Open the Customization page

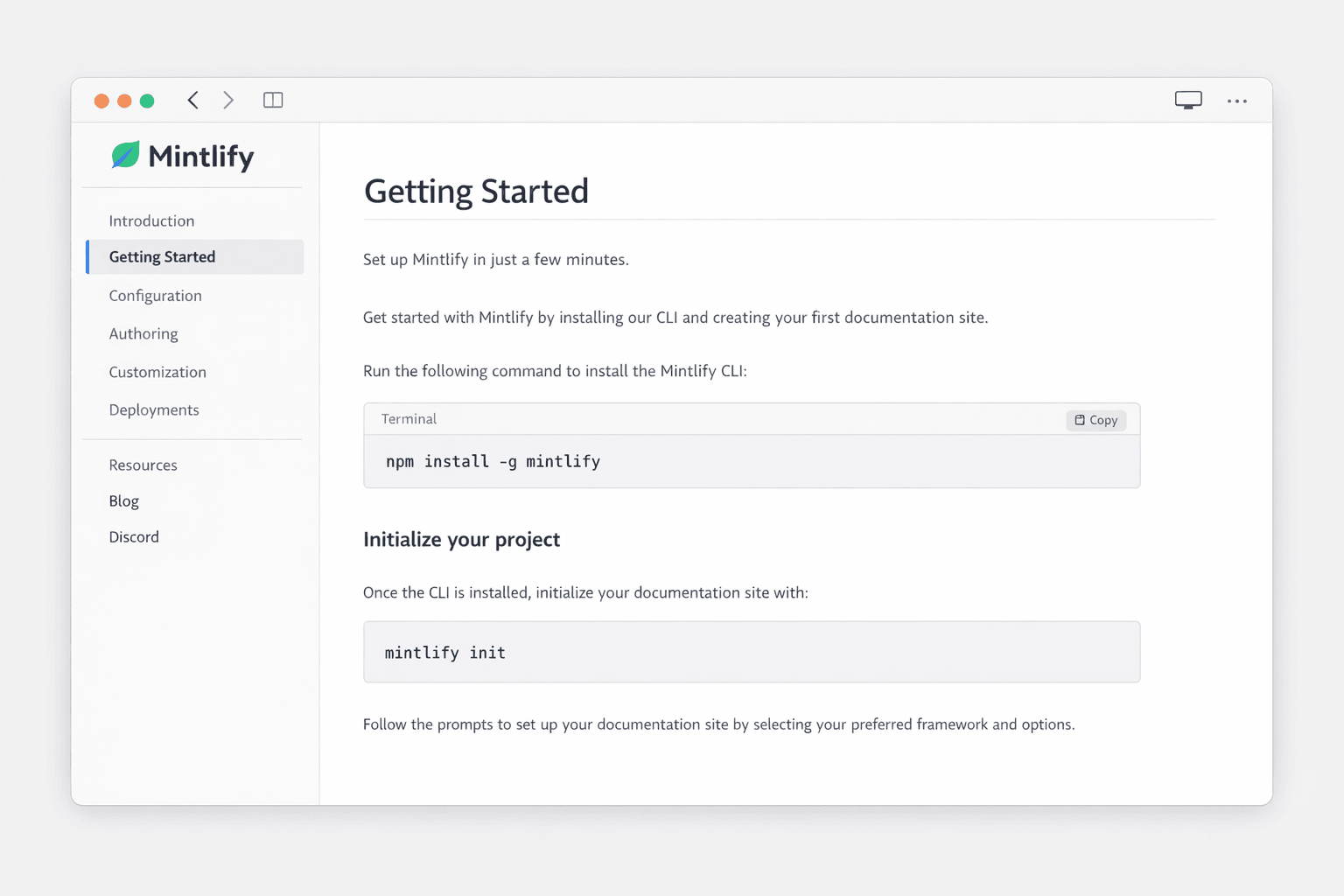coord(157,372)
